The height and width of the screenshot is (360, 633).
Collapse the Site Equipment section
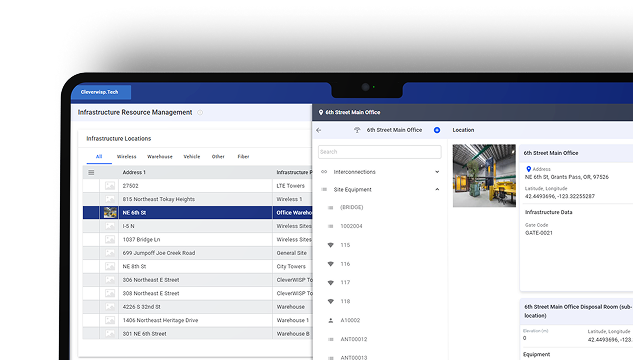coord(437,189)
